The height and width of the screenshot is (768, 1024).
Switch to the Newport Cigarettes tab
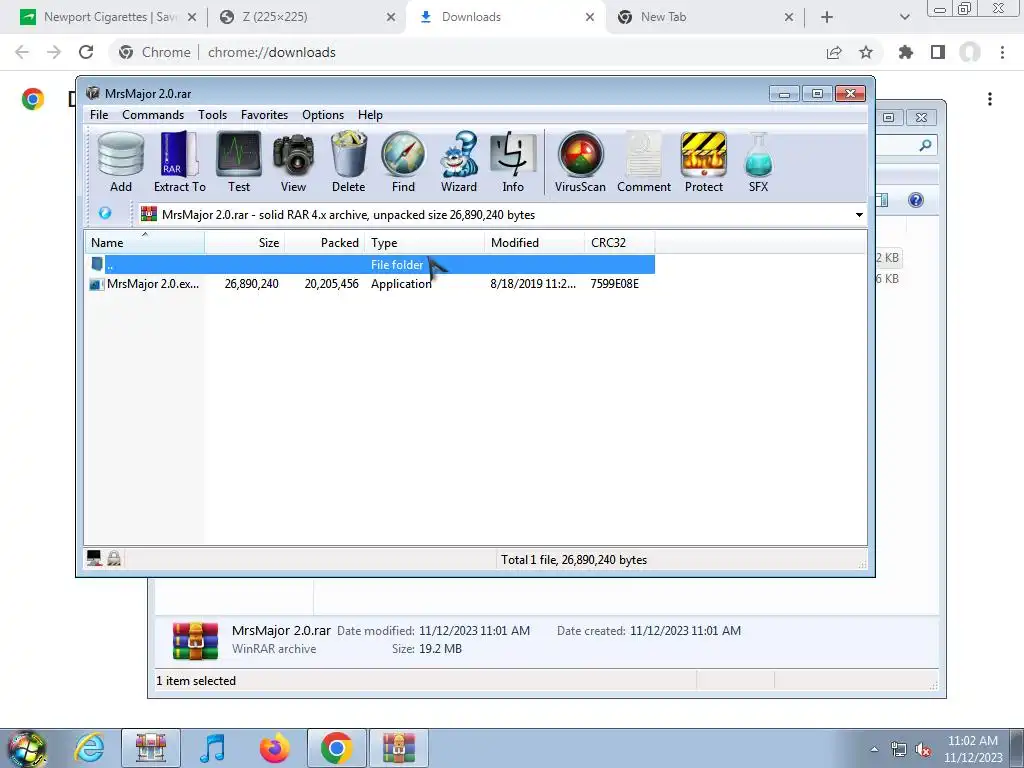click(x=108, y=17)
